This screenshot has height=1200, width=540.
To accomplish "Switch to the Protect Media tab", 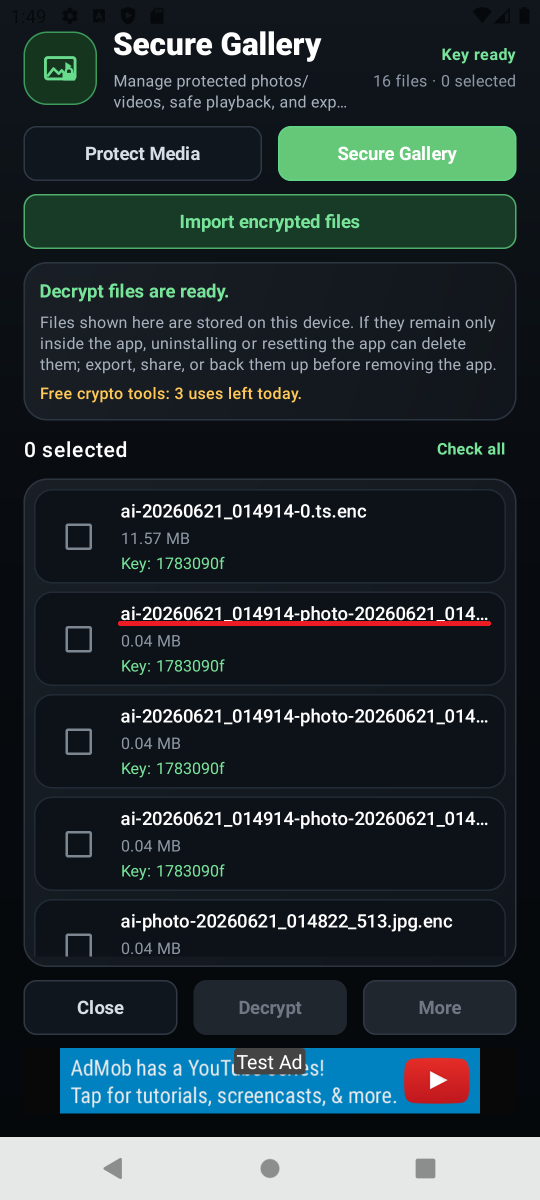I will point(143,154).
